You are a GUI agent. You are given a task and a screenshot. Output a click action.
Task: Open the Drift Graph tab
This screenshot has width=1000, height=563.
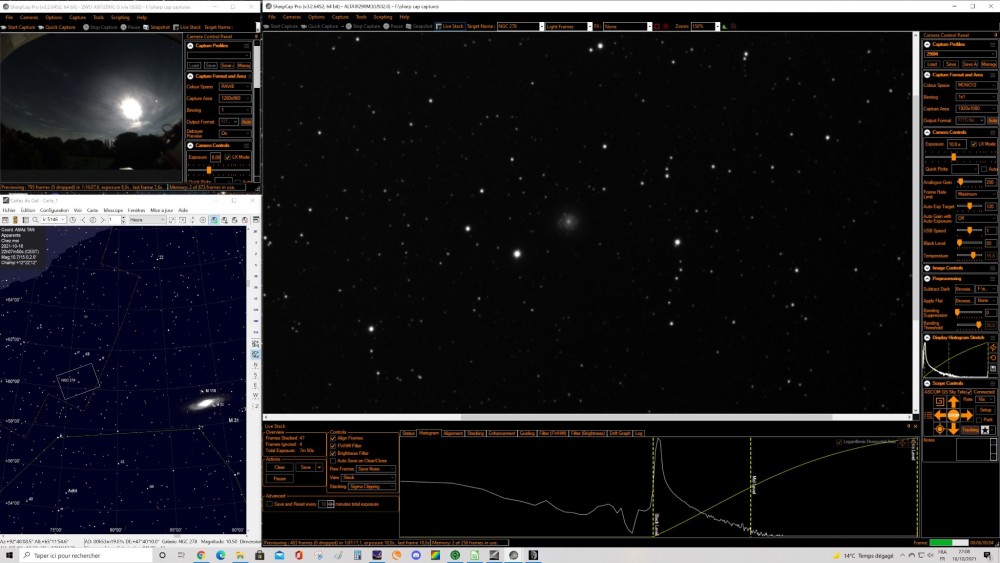tap(620, 433)
